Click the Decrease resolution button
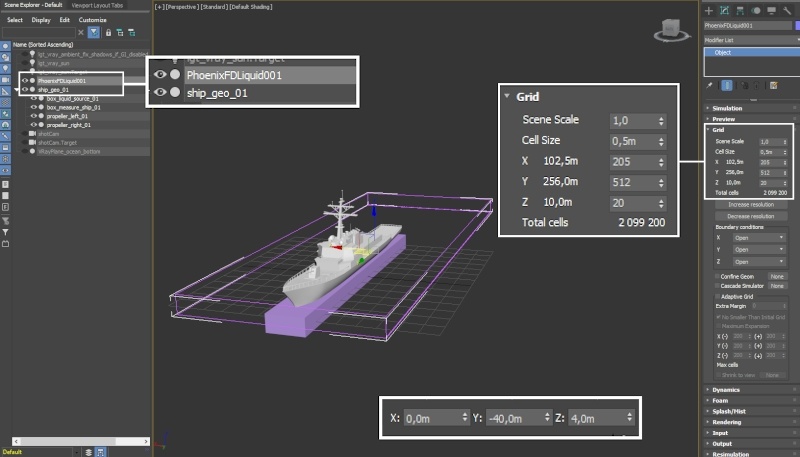Screen dimensions: 800x457 751,216
